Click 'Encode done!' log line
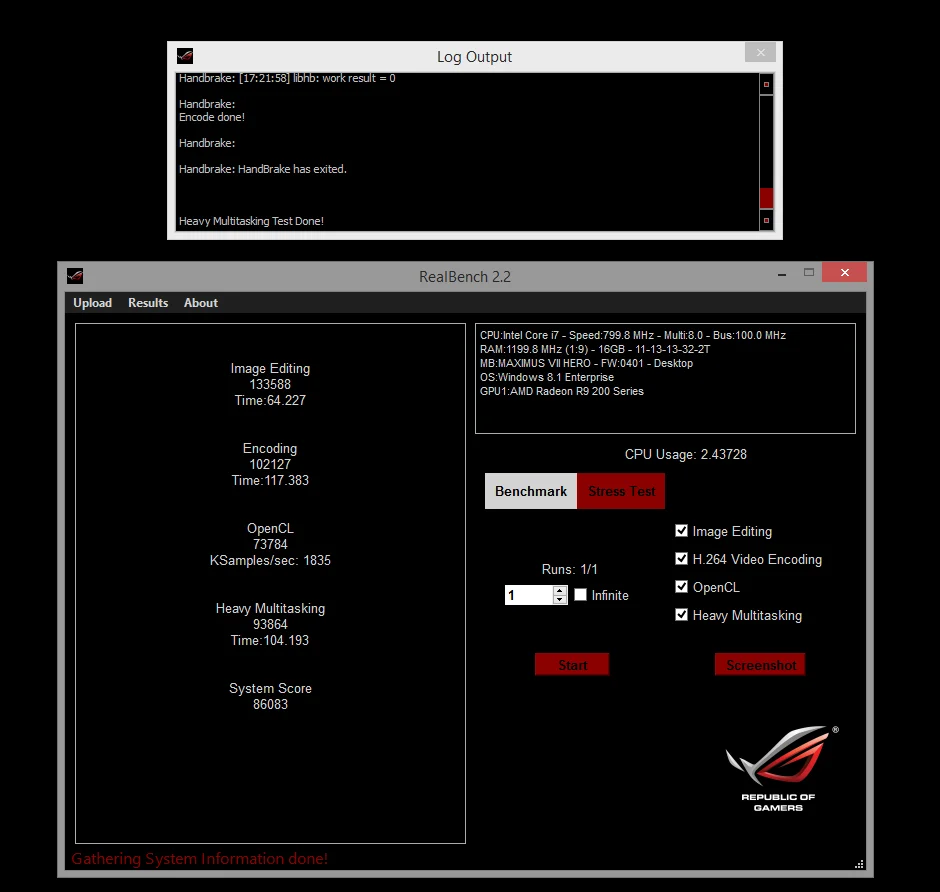This screenshot has height=892, width=940. pos(212,117)
